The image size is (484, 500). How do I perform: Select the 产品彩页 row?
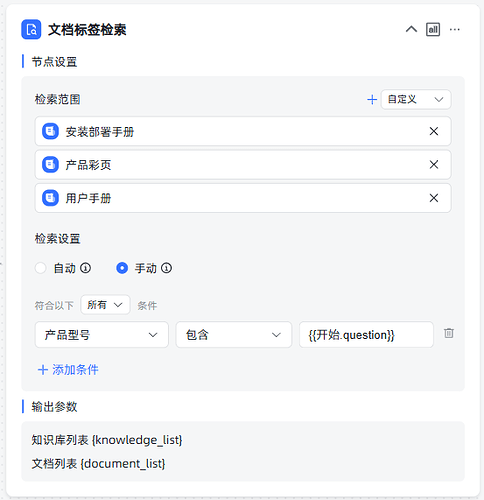pyautogui.click(x=243, y=164)
